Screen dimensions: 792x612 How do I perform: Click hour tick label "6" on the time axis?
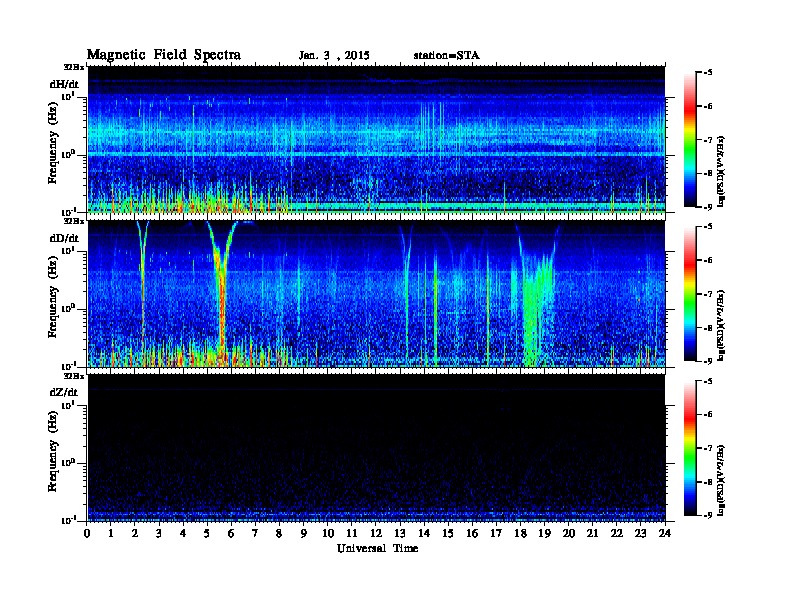231,533
